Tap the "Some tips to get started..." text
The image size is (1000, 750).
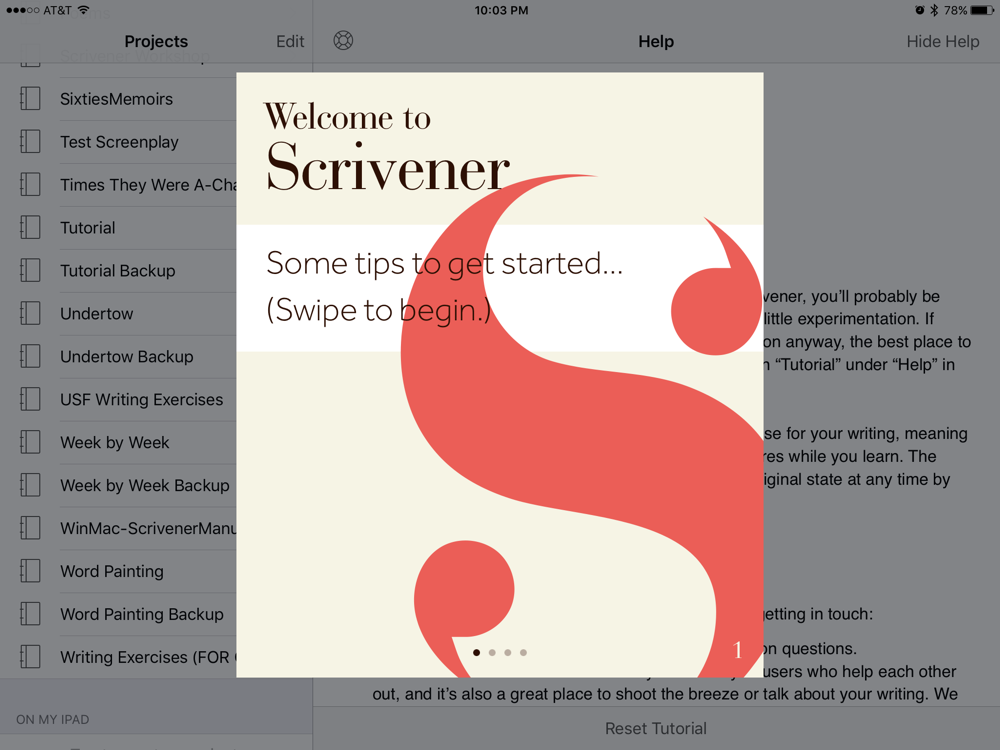445,263
